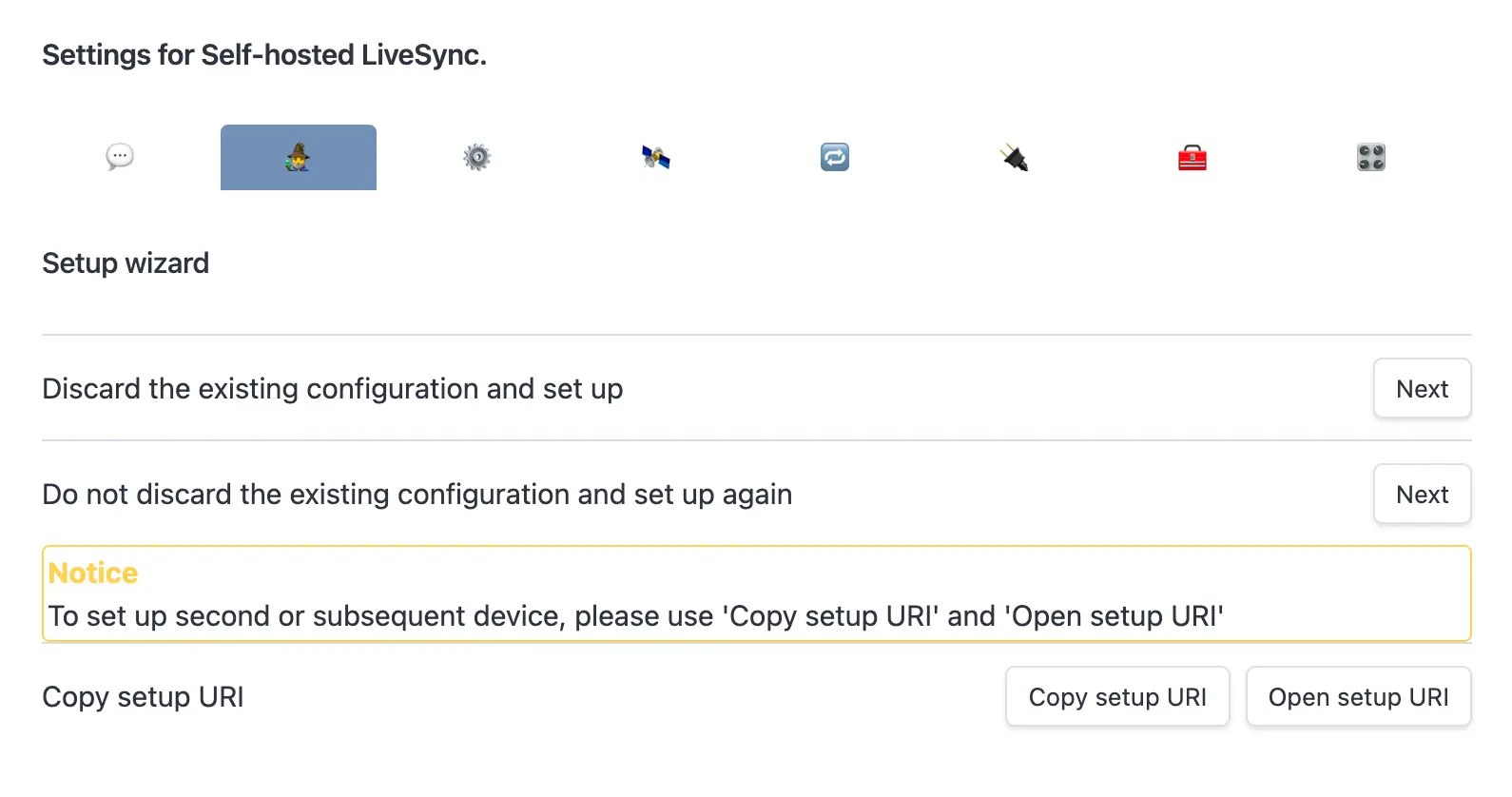This screenshot has height=797, width=1512.
Task: Click Next to discard existing configuration
Action: pos(1422,388)
